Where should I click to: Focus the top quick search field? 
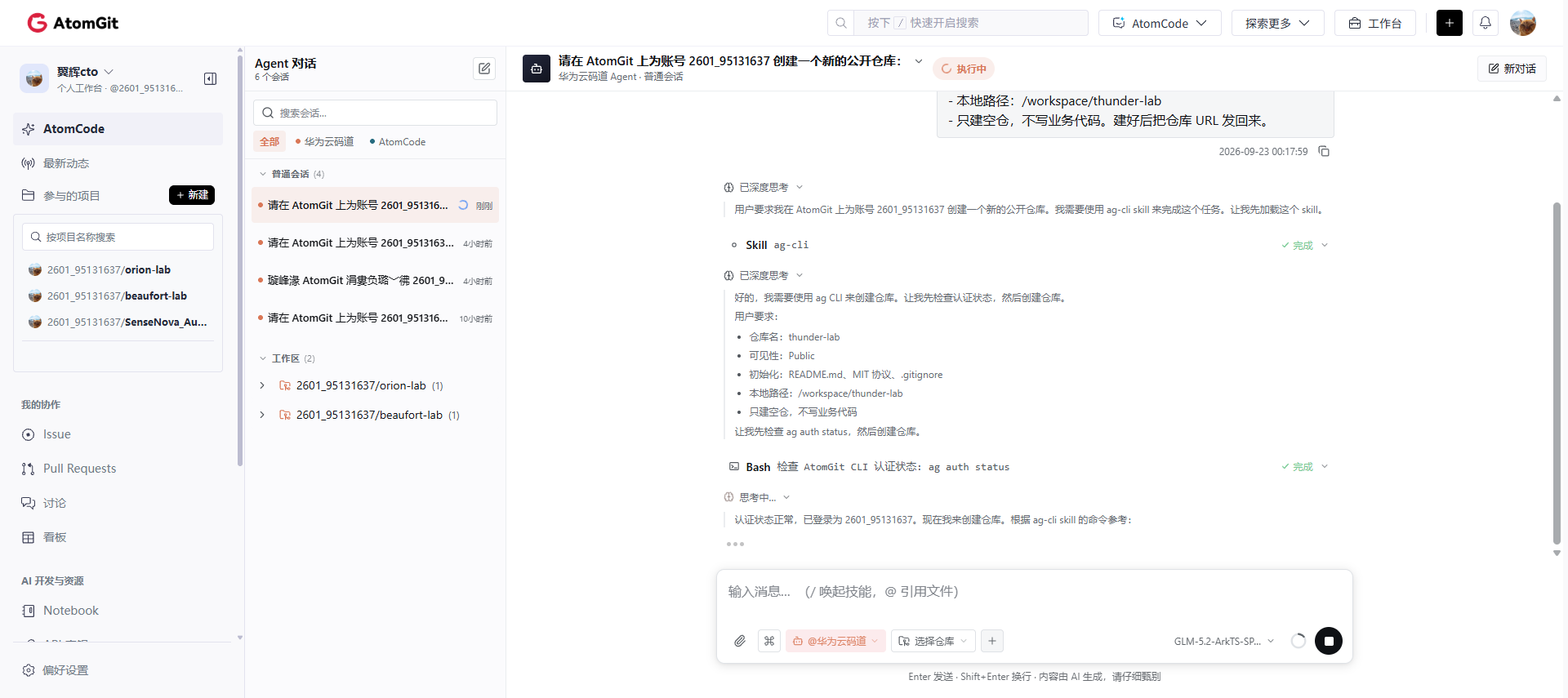[971, 23]
